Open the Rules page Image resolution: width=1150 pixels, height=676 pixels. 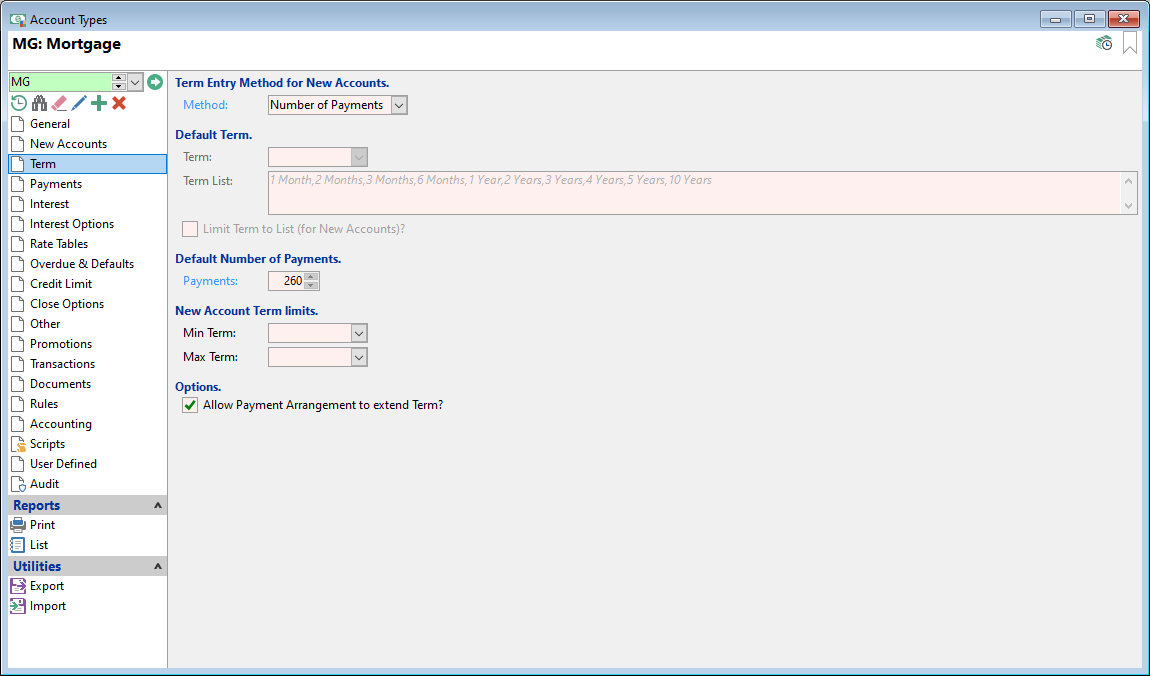click(x=87, y=404)
